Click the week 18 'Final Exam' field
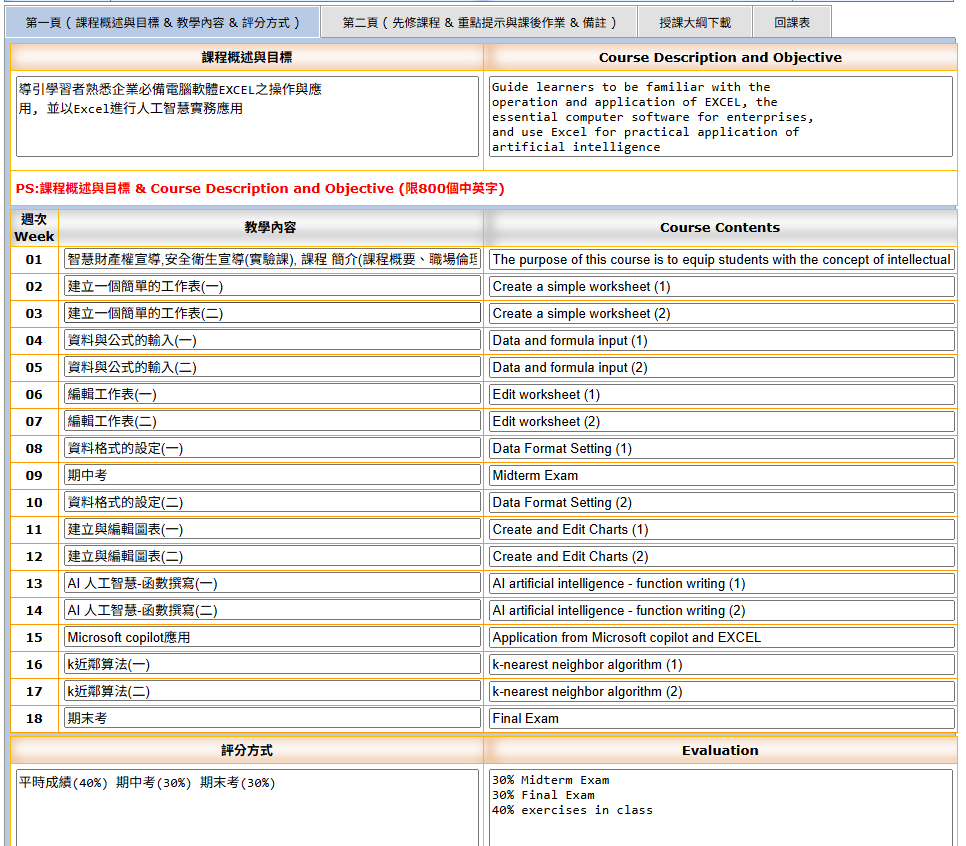 [x=721, y=719]
